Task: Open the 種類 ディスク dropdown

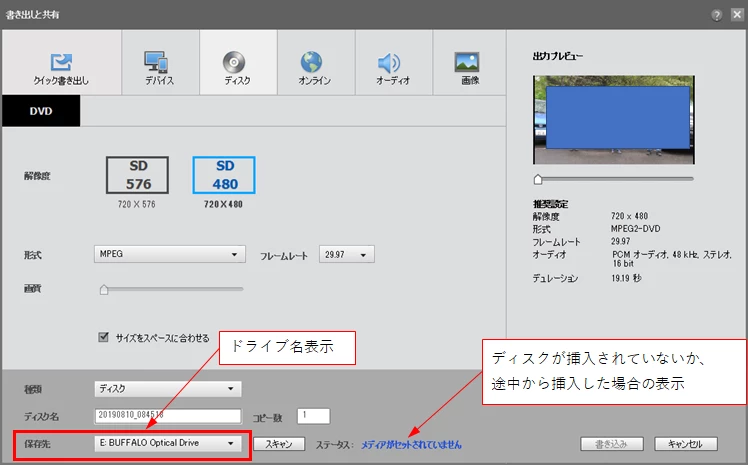Action: pyautogui.click(x=168, y=389)
